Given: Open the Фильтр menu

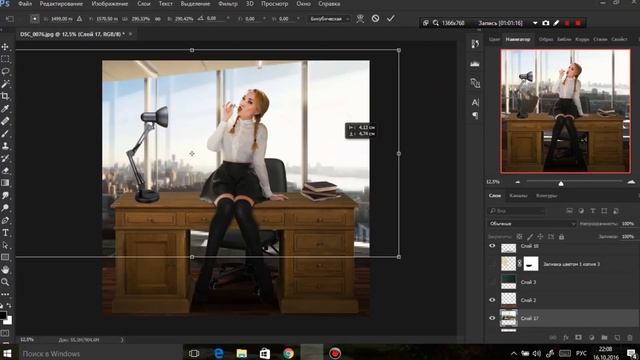Looking at the screenshot, I should [228, 4].
